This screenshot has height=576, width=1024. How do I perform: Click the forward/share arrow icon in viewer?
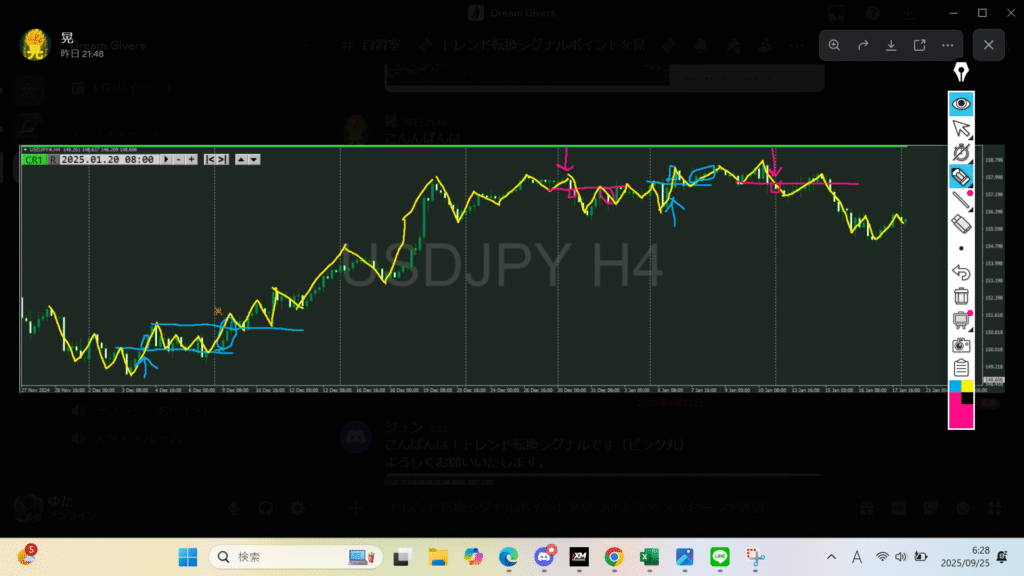[863, 45]
